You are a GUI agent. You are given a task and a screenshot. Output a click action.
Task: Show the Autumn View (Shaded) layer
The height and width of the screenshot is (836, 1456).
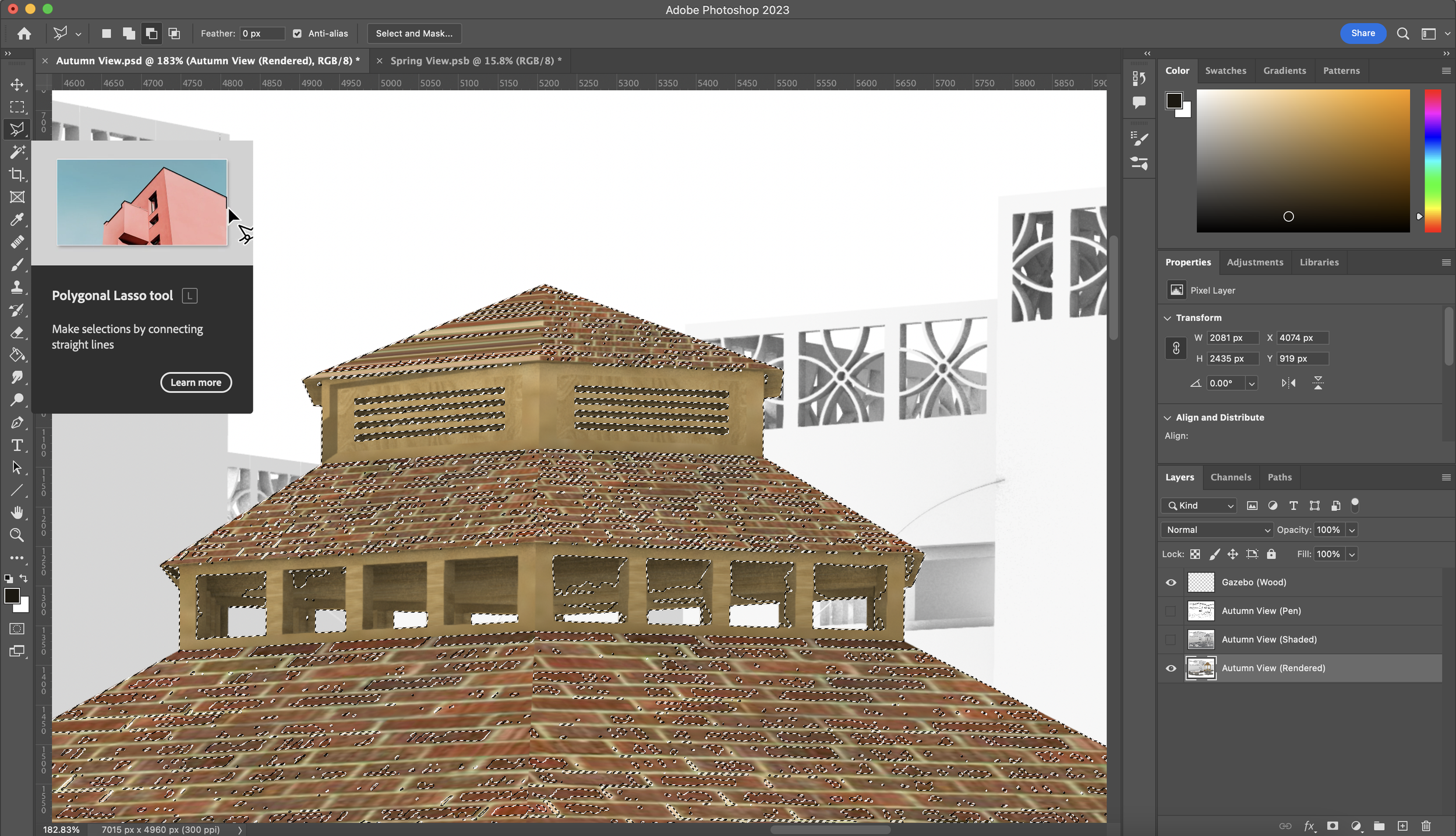(1171, 639)
